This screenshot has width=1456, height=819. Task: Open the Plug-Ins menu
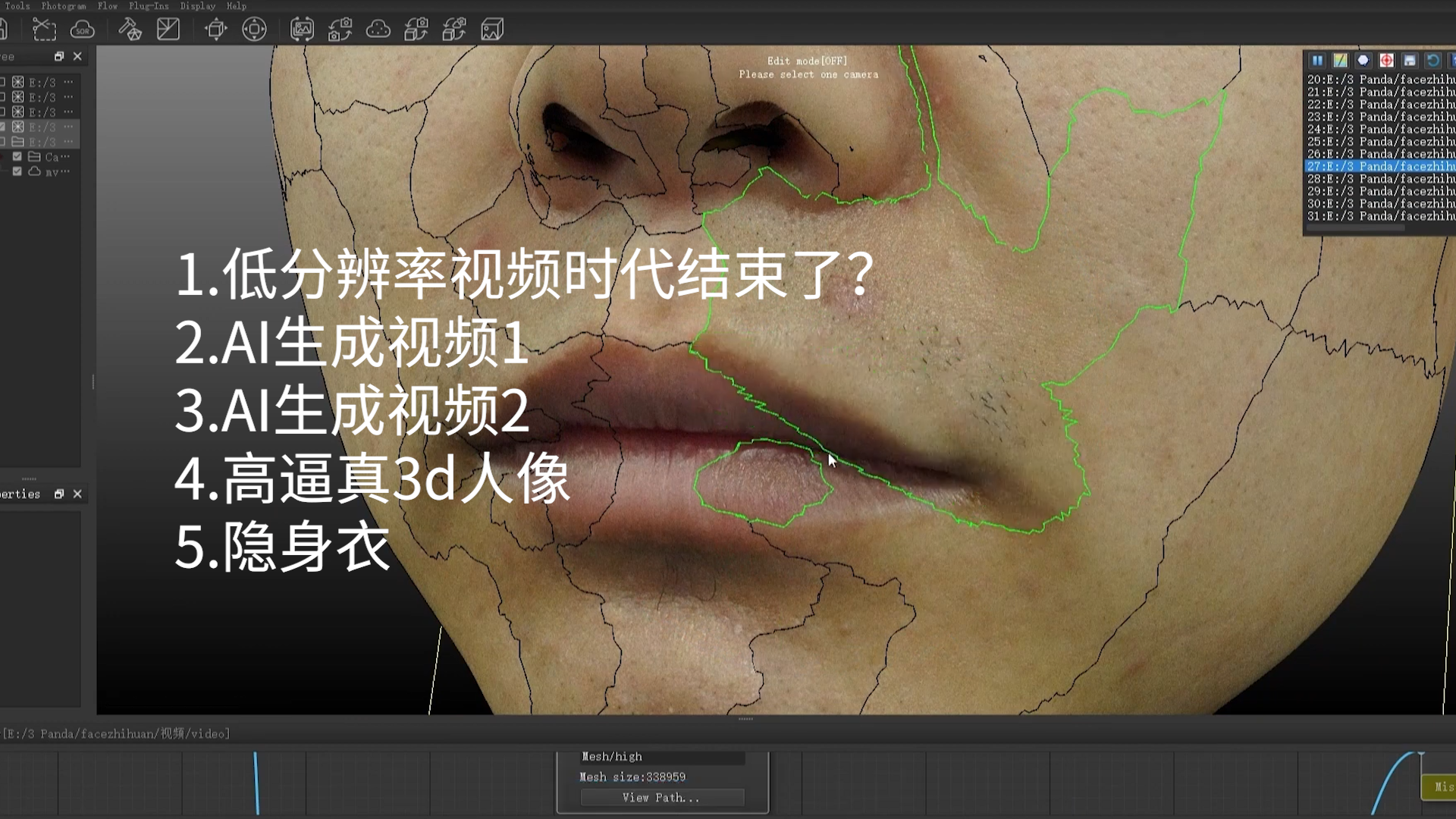[149, 6]
